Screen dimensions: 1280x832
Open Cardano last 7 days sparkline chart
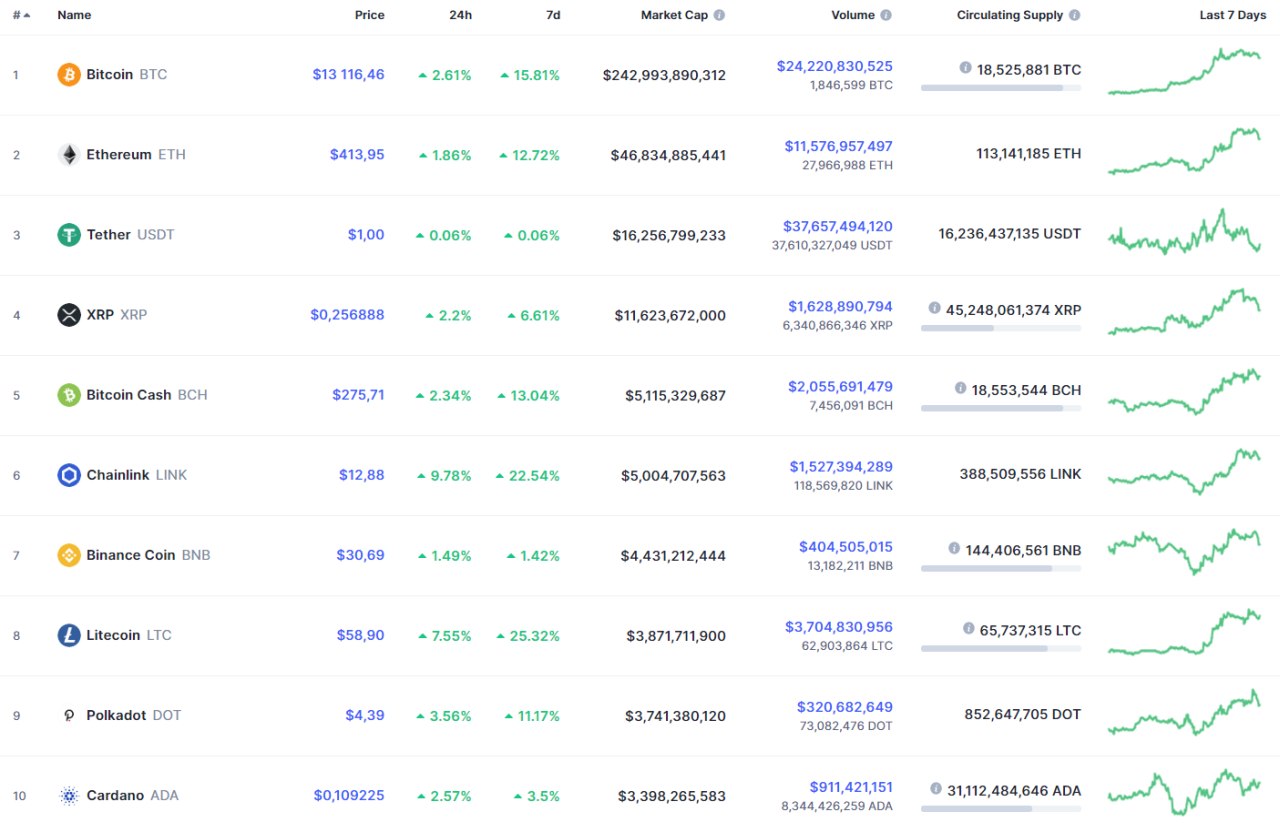(x=1185, y=792)
